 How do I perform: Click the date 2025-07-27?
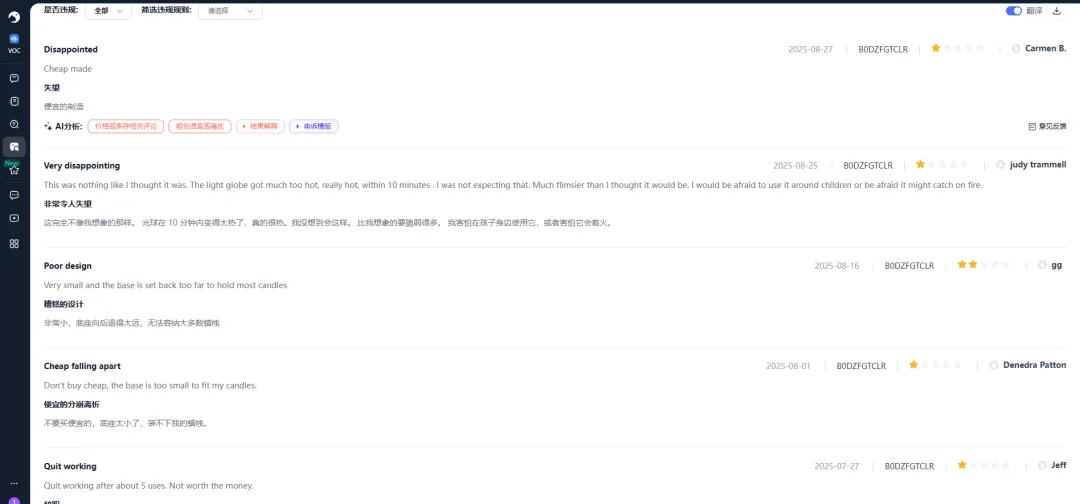point(837,466)
